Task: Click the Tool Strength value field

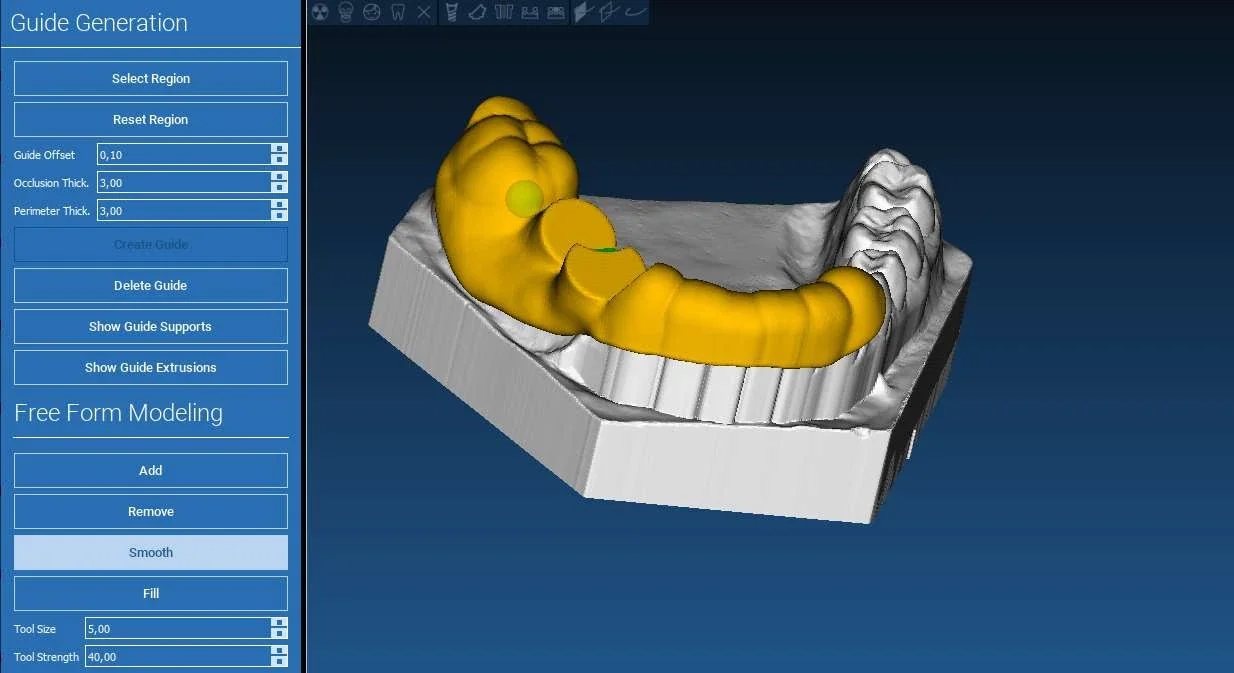Action: [x=178, y=657]
